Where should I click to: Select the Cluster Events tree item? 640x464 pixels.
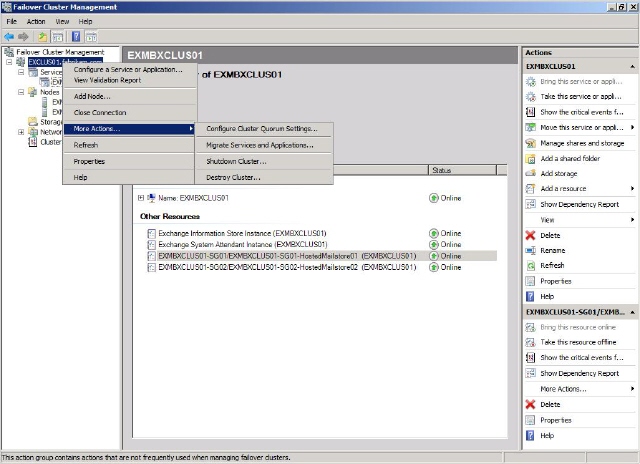pyautogui.click(x=51, y=142)
